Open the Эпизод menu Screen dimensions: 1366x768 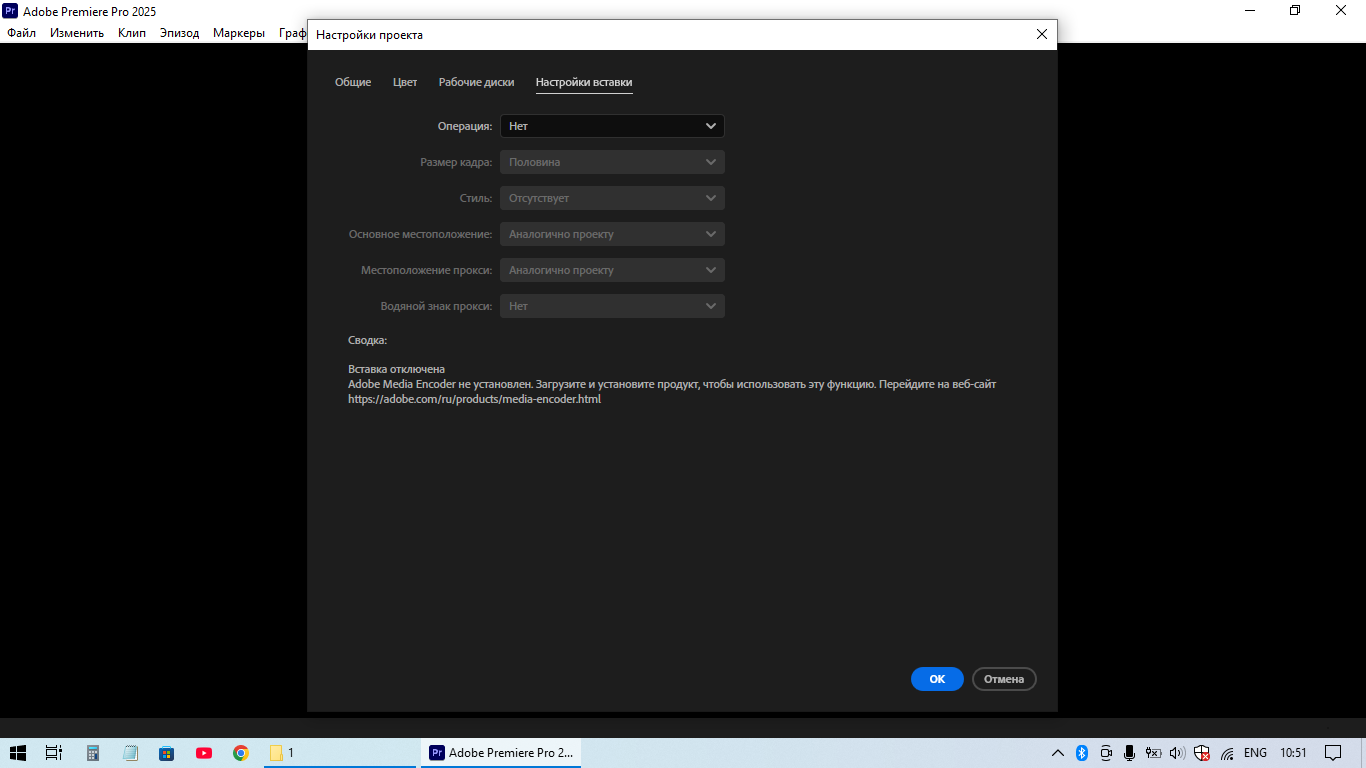click(x=180, y=33)
